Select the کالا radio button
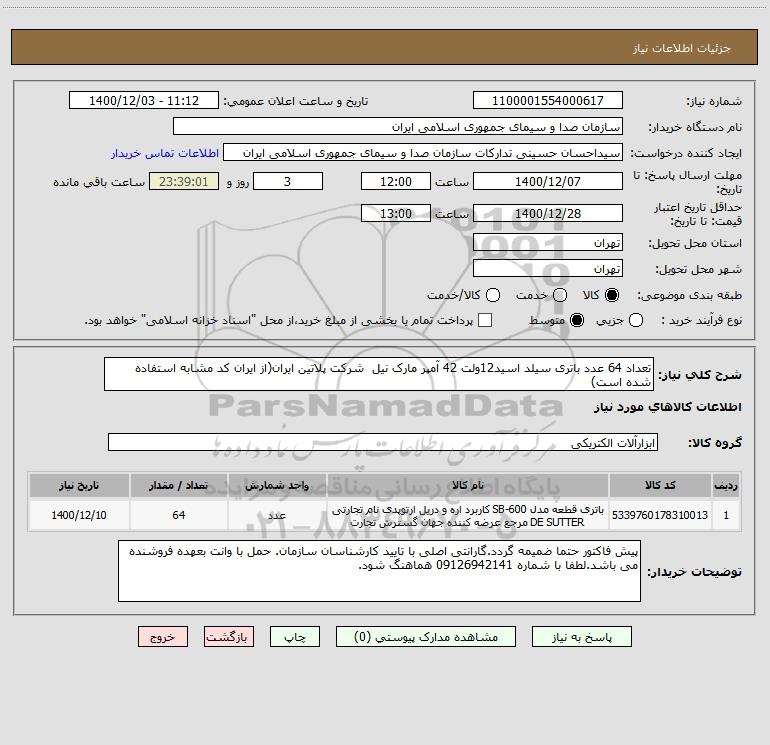Image resolution: width=770 pixels, height=745 pixels. coord(612,295)
